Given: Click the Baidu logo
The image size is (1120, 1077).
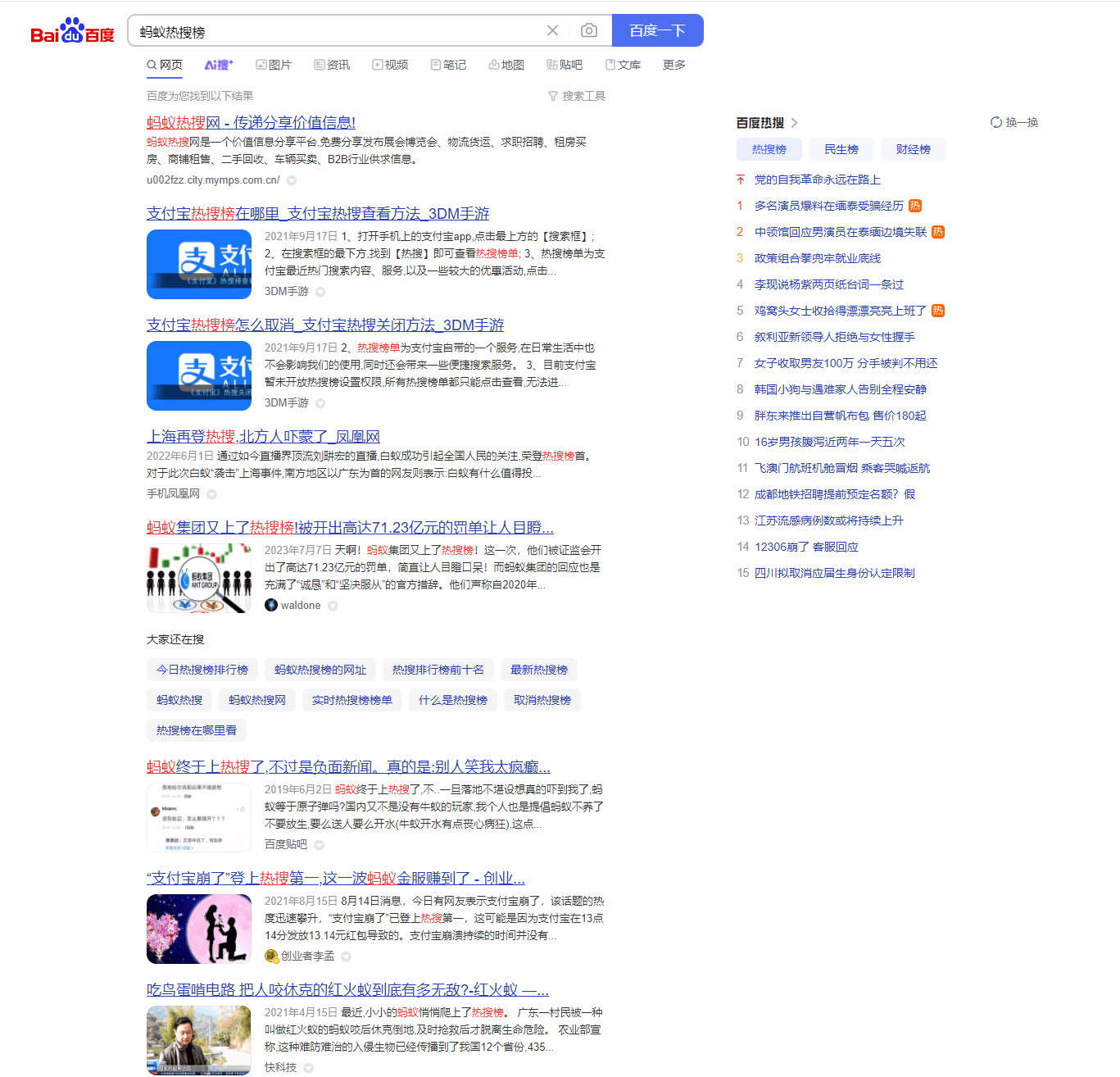Looking at the screenshot, I should pos(72,31).
